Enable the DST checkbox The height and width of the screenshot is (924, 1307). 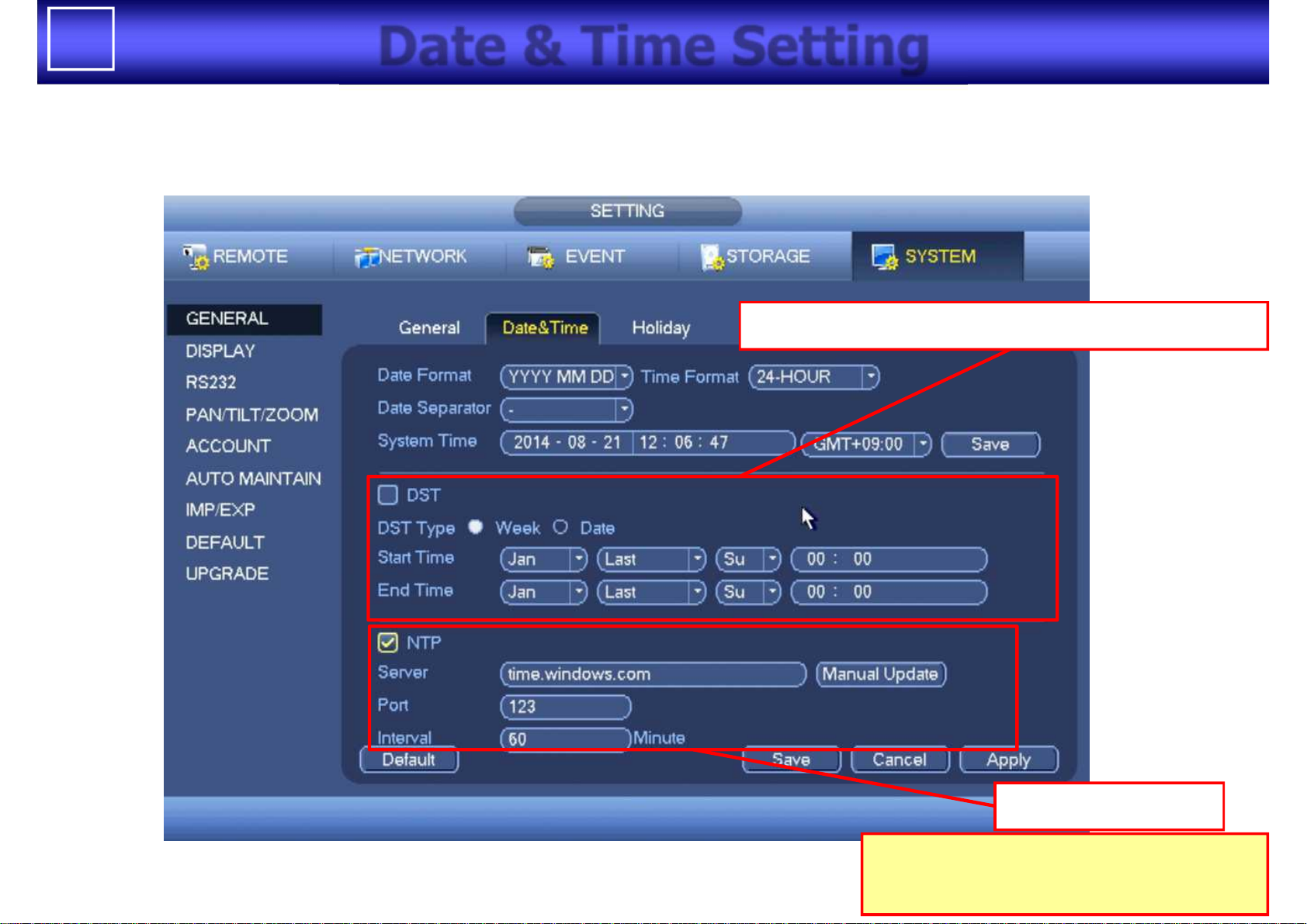[x=388, y=495]
